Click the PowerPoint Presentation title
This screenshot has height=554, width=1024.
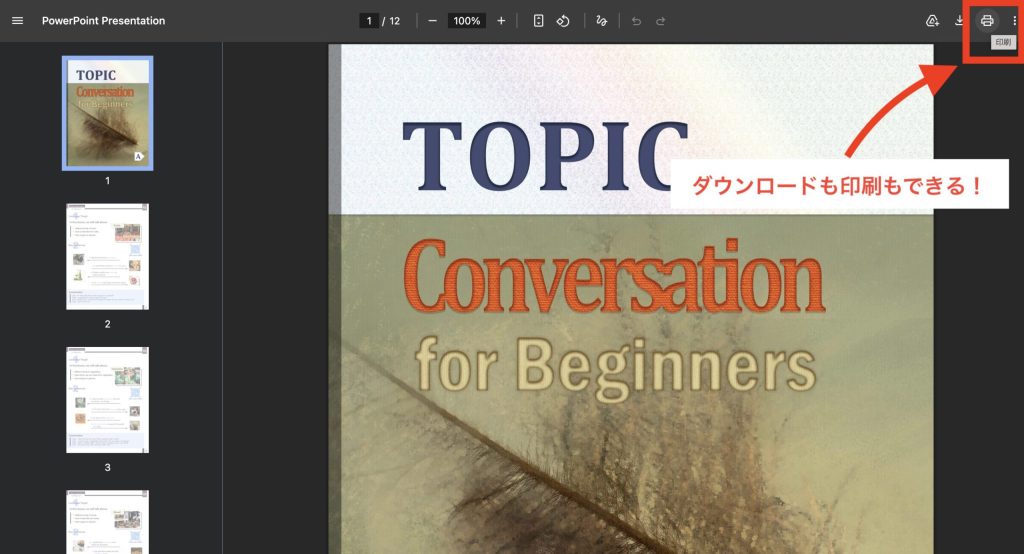[x=104, y=21]
